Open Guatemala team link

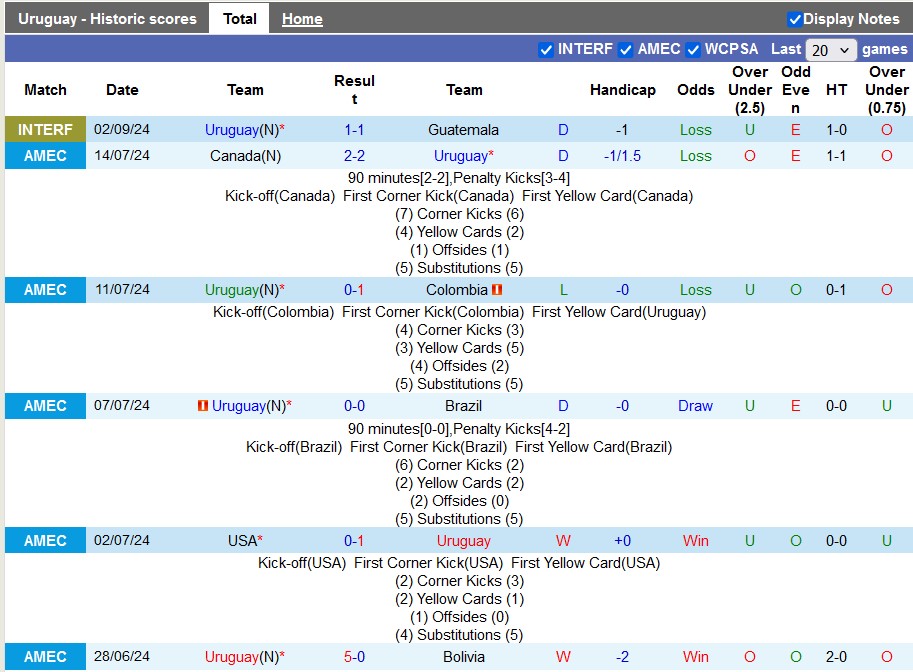[463, 130]
